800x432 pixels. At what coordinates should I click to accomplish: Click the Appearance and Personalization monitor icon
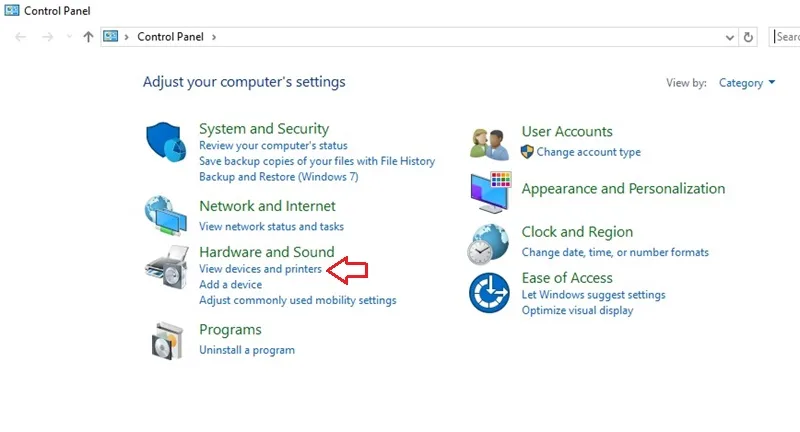pyautogui.click(x=490, y=192)
